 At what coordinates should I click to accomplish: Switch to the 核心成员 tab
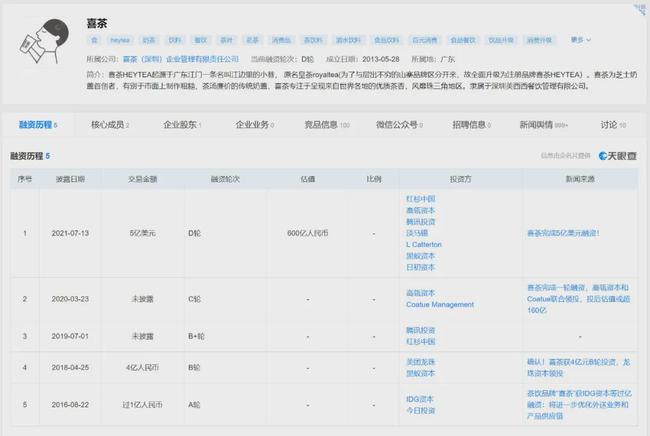110,125
